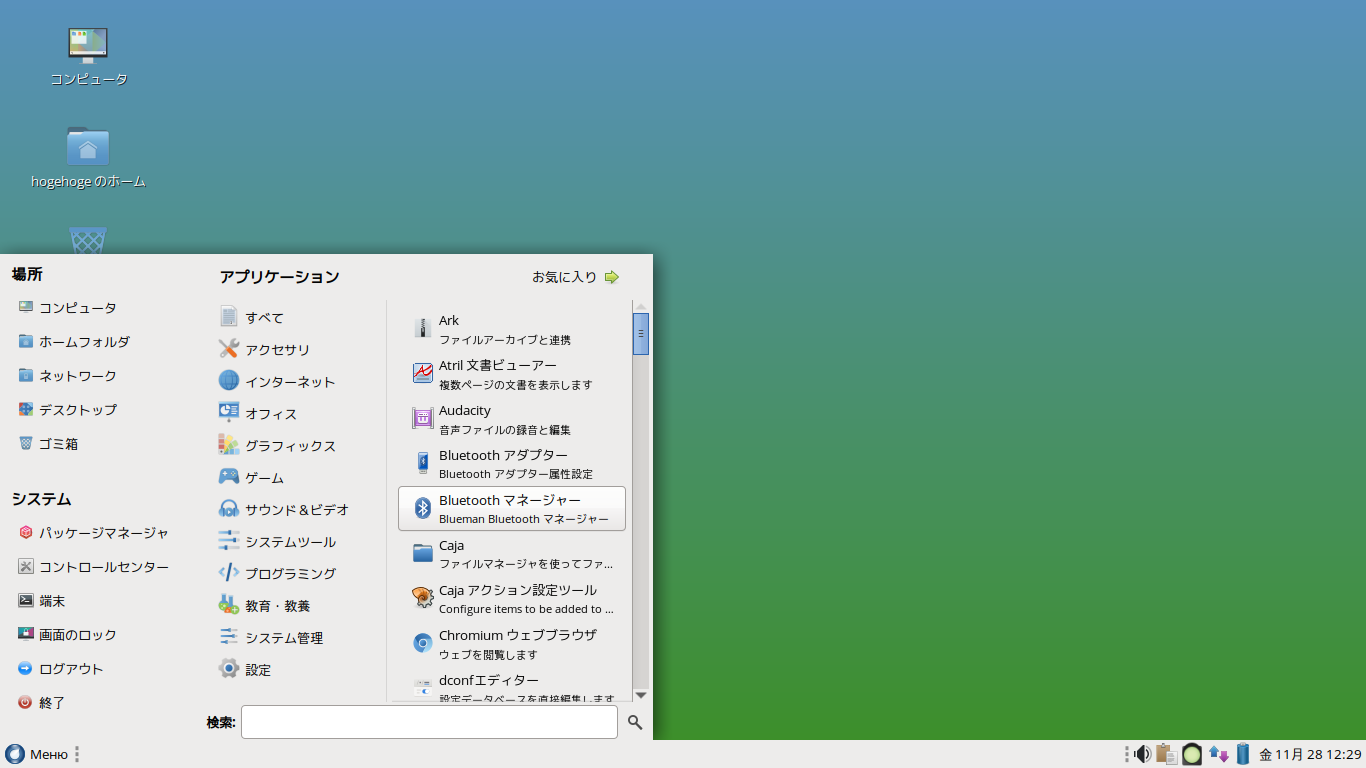This screenshot has height=768, width=1366.
Task: Select the サウンド＆ビデオ category
Action: point(284,510)
